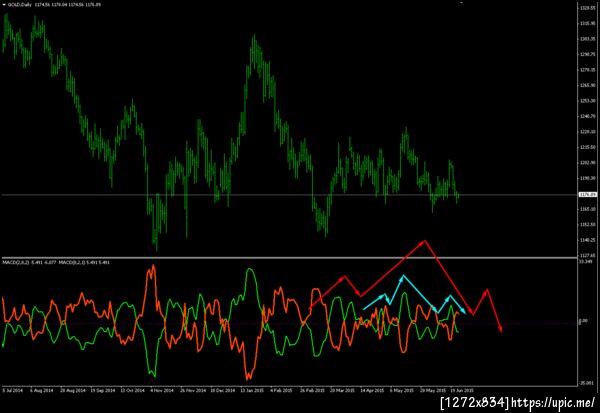Viewport: 600px width, 413px height.
Task: Click the '4 Feb 2015' date label
Action: 281,390
